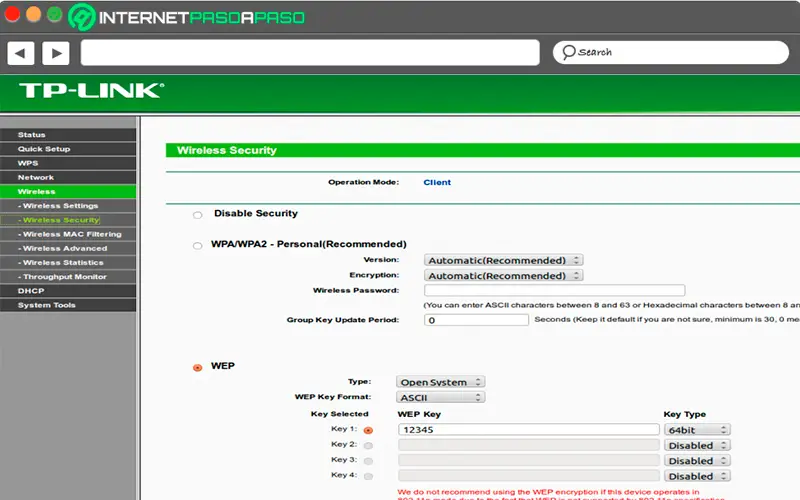Screen dimensions: 800x500
Task: Click the InternetPasoaPaso logo icon
Action: pos(82,17)
